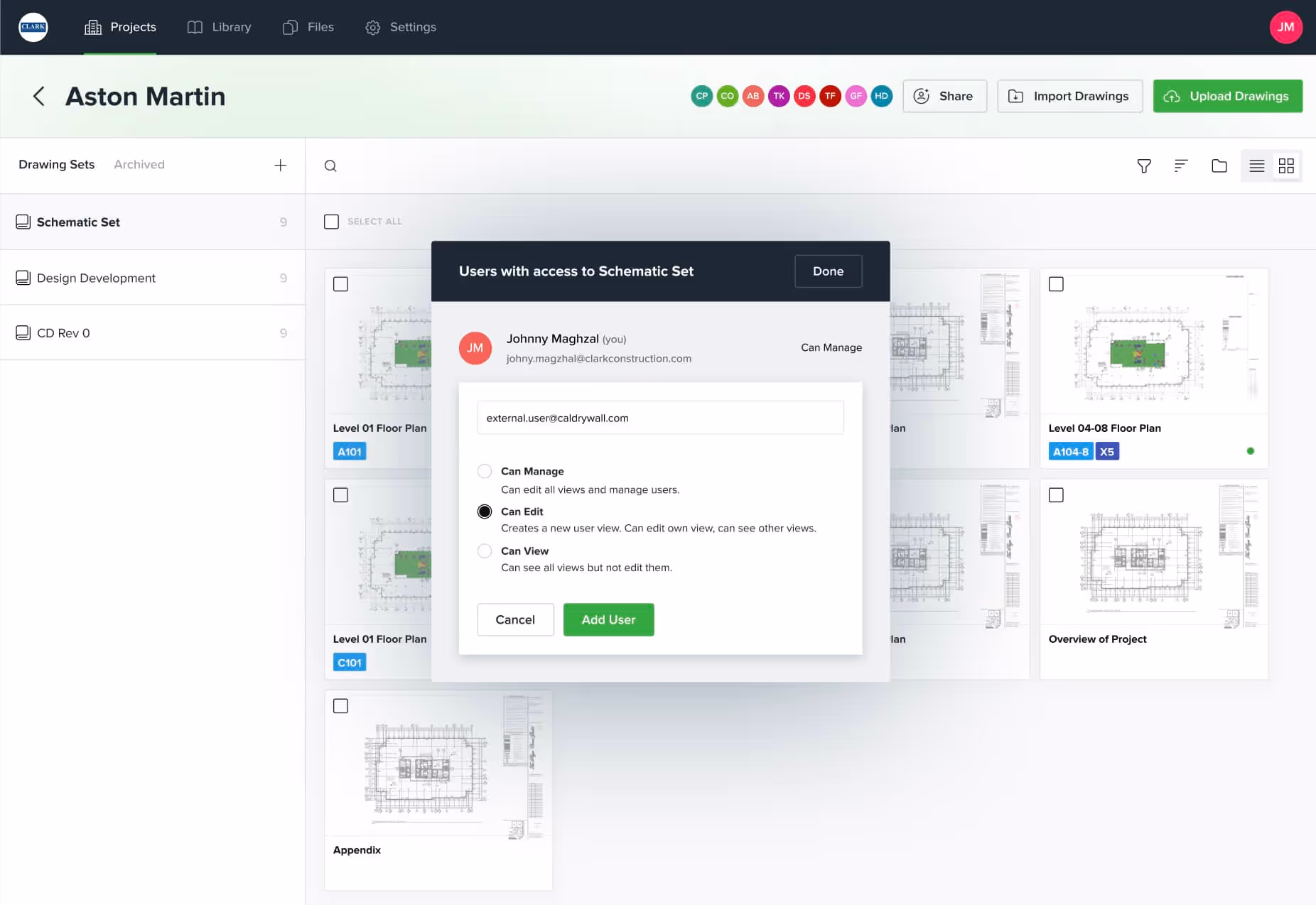This screenshot has height=905, width=1316.
Task: Select the Can View radio option
Action: [485, 551]
